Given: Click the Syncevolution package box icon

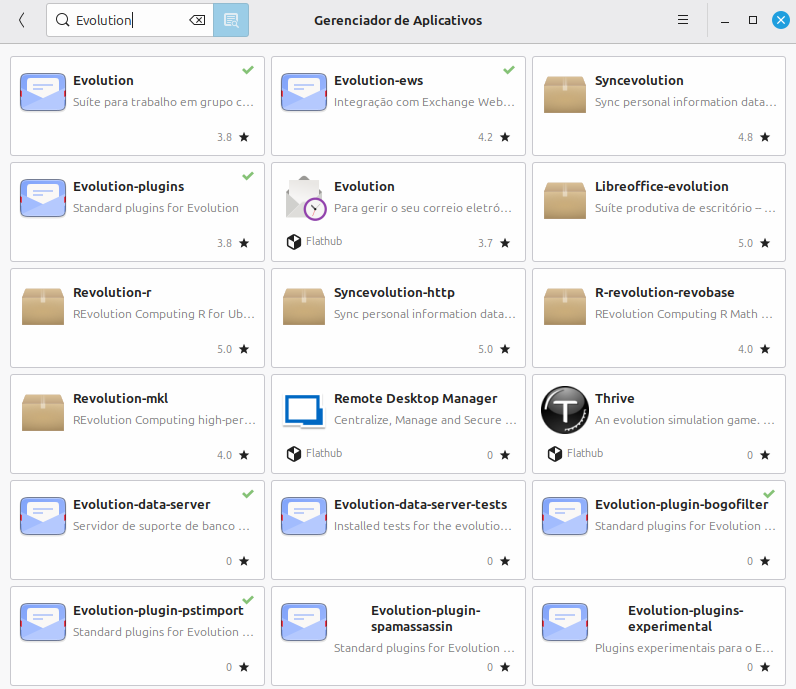Looking at the screenshot, I should click(x=565, y=92).
